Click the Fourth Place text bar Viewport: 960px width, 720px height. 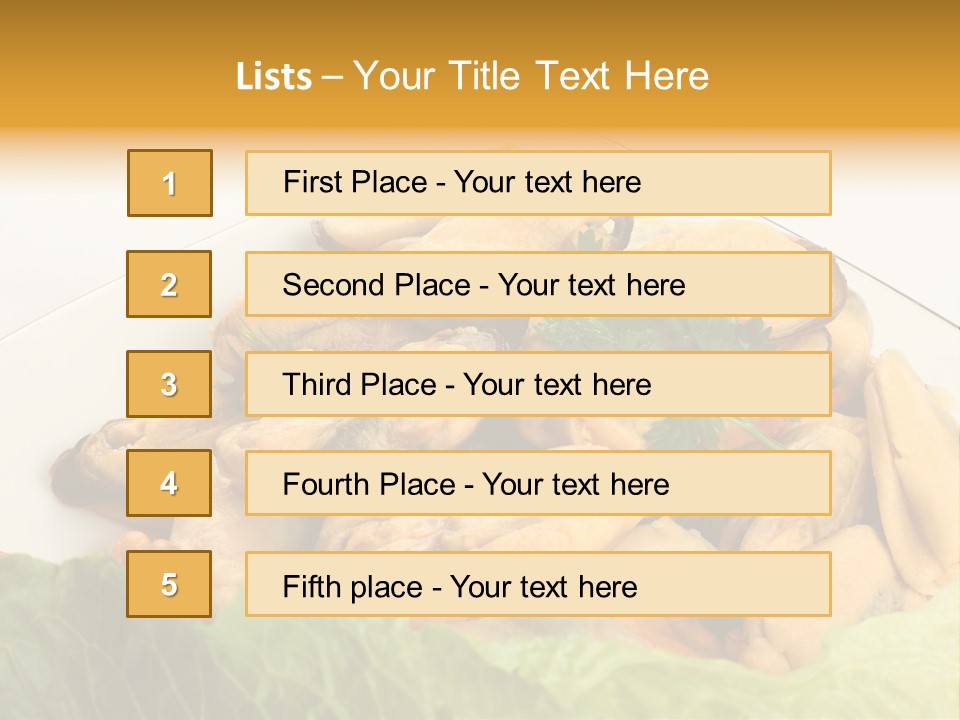click(538, 484)
